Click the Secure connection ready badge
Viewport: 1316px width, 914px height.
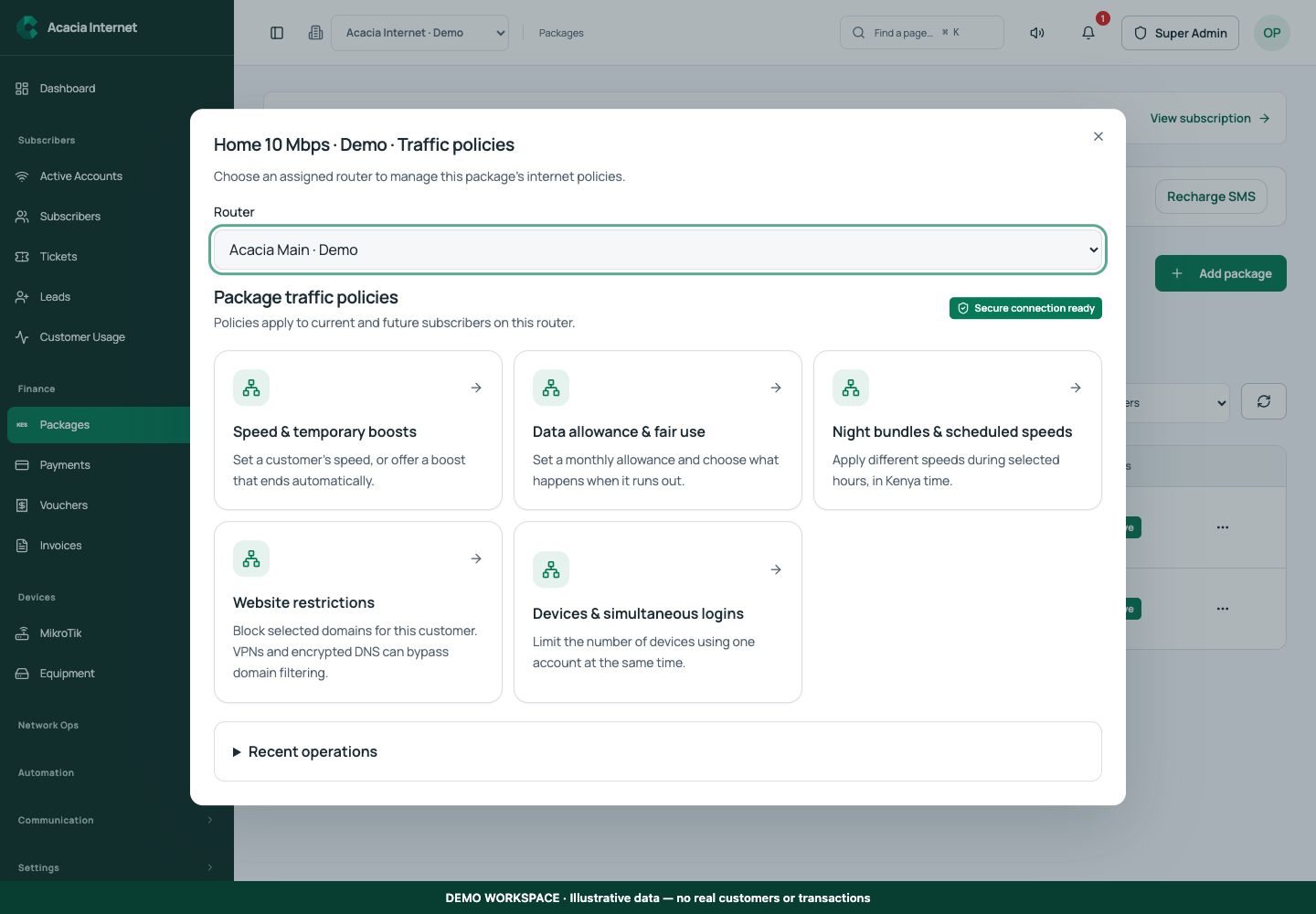pos(1025,308)
